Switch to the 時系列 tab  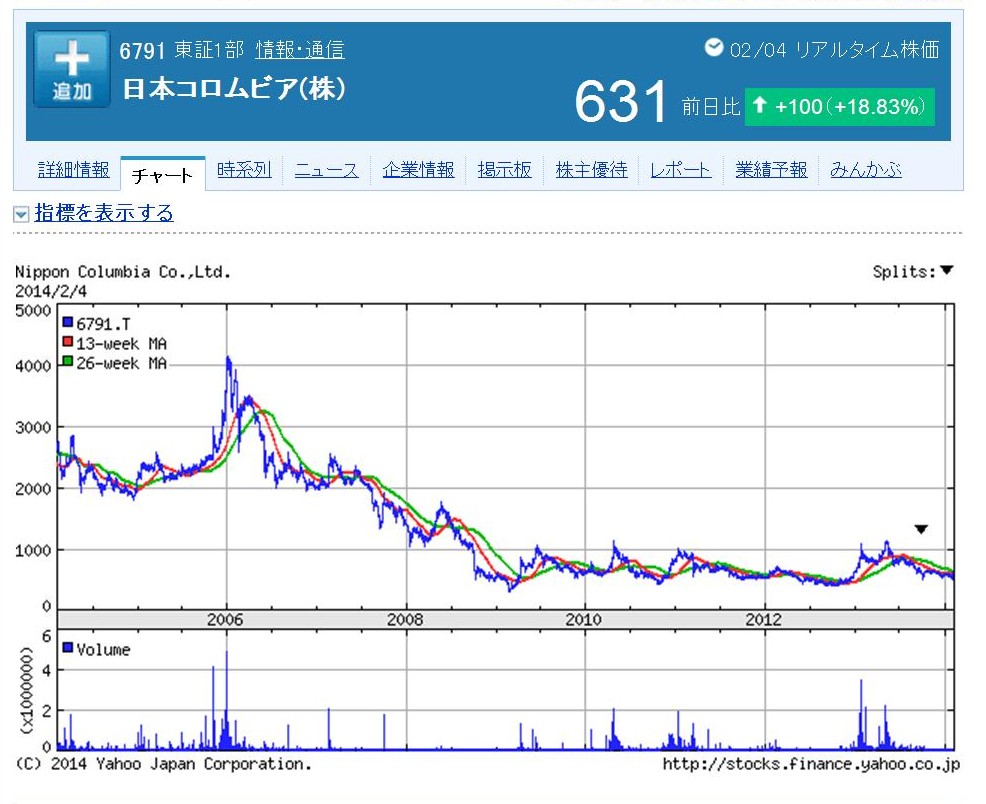coord(244,170)
